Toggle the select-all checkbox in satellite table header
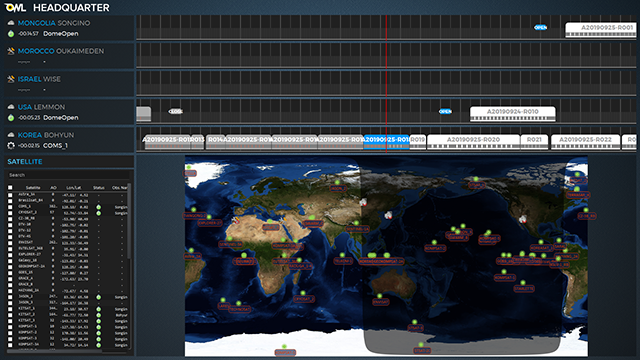This screenshot has width=640, height=360. click(10, 188)
